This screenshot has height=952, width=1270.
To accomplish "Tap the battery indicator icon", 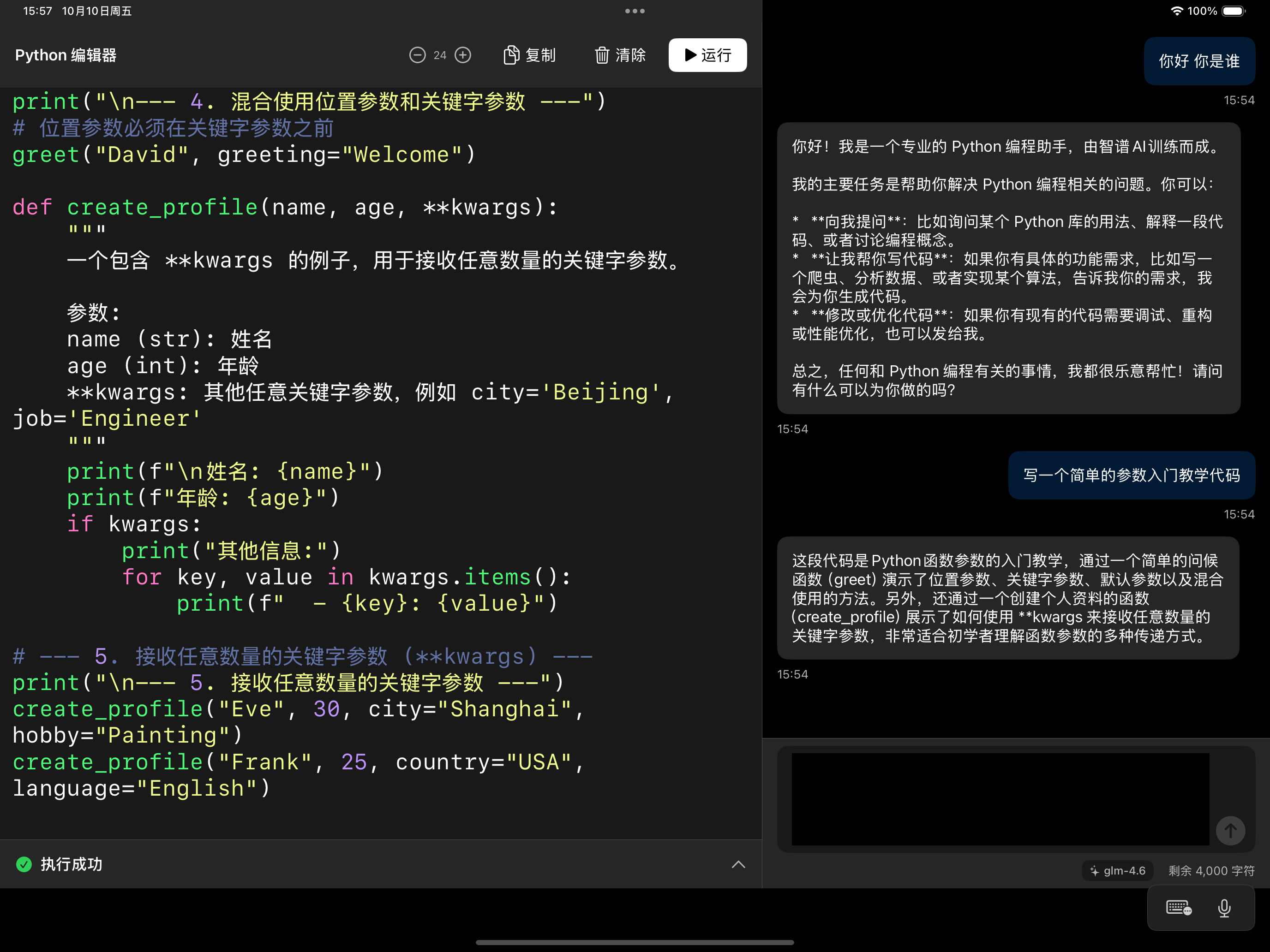I will (1233, 11).
